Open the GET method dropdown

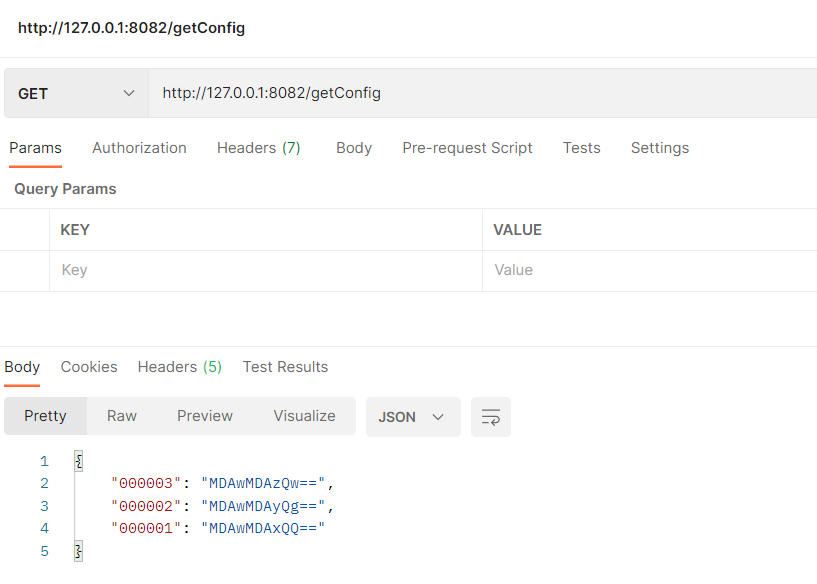point(76,93)
